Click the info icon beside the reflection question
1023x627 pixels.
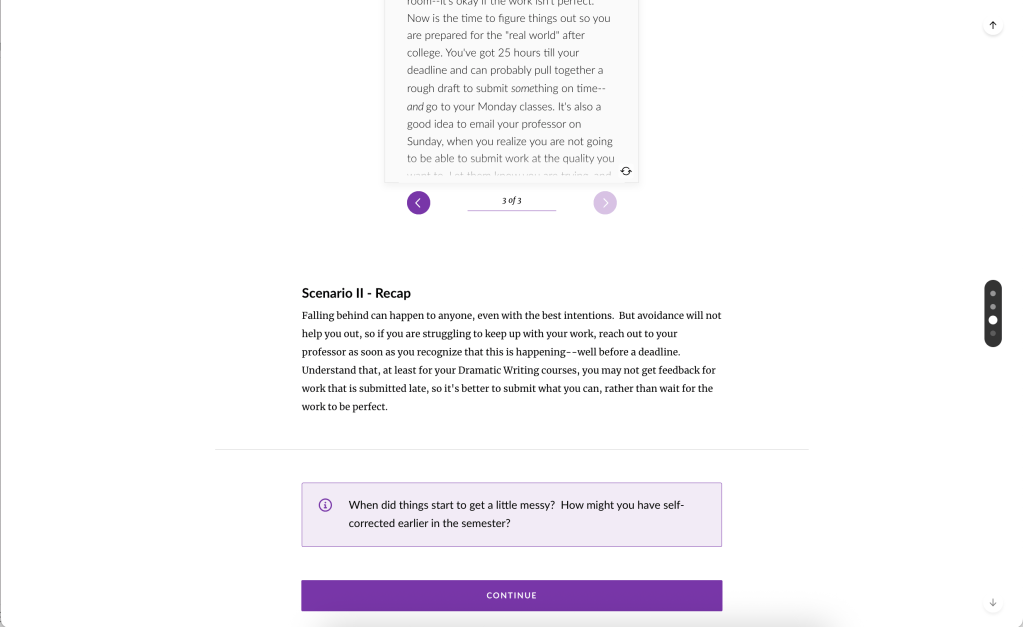point(324,505)
